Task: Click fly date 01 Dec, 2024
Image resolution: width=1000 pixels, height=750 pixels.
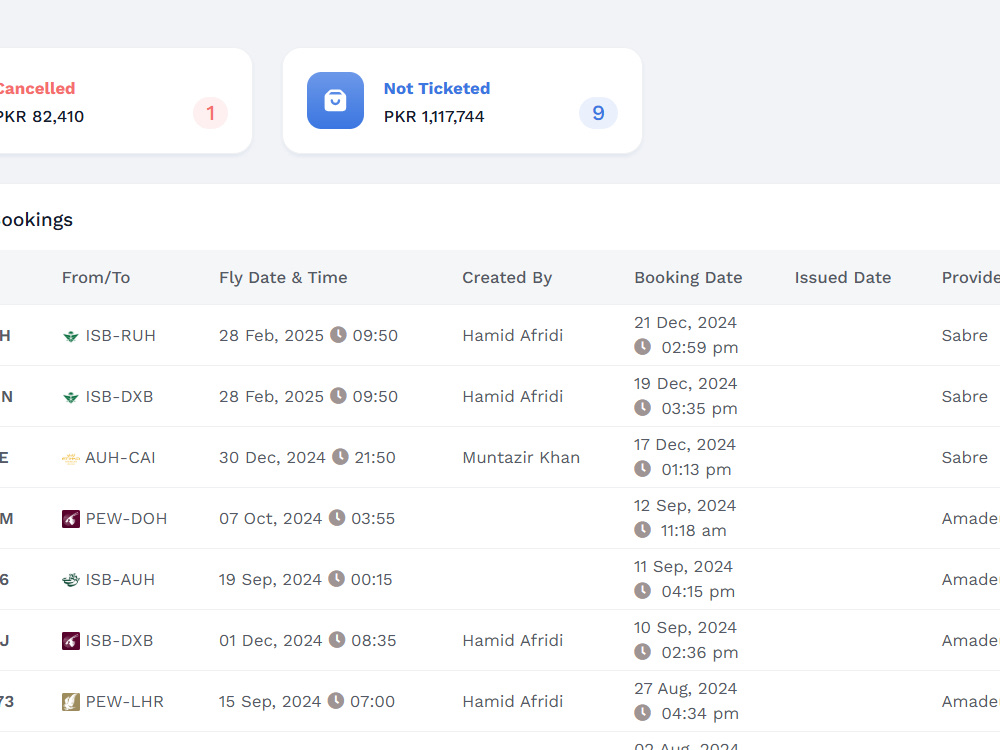Action: 270,640
